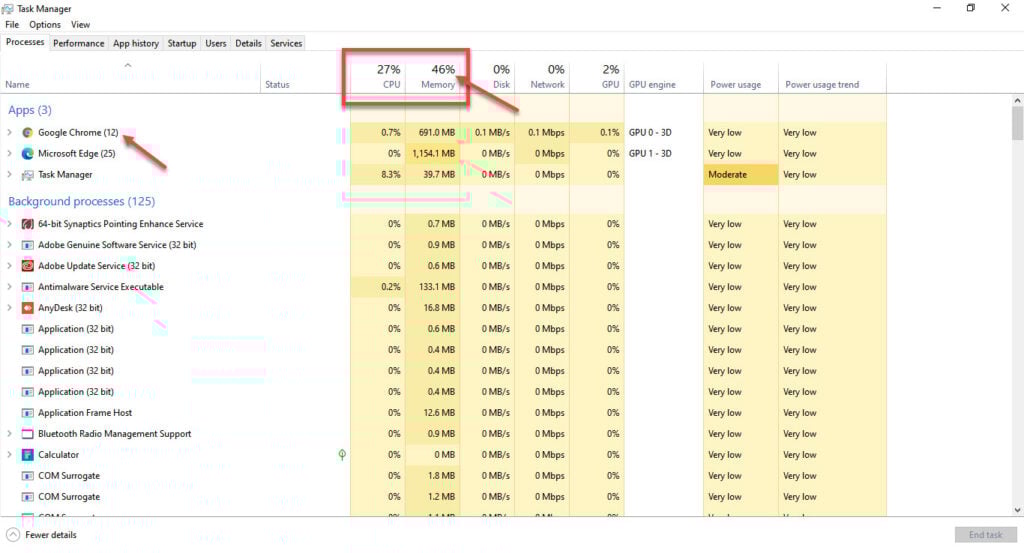Click the GPU 0 - 3D engine cell
This screenshot has width=1024, height=553.
point(664,133)
